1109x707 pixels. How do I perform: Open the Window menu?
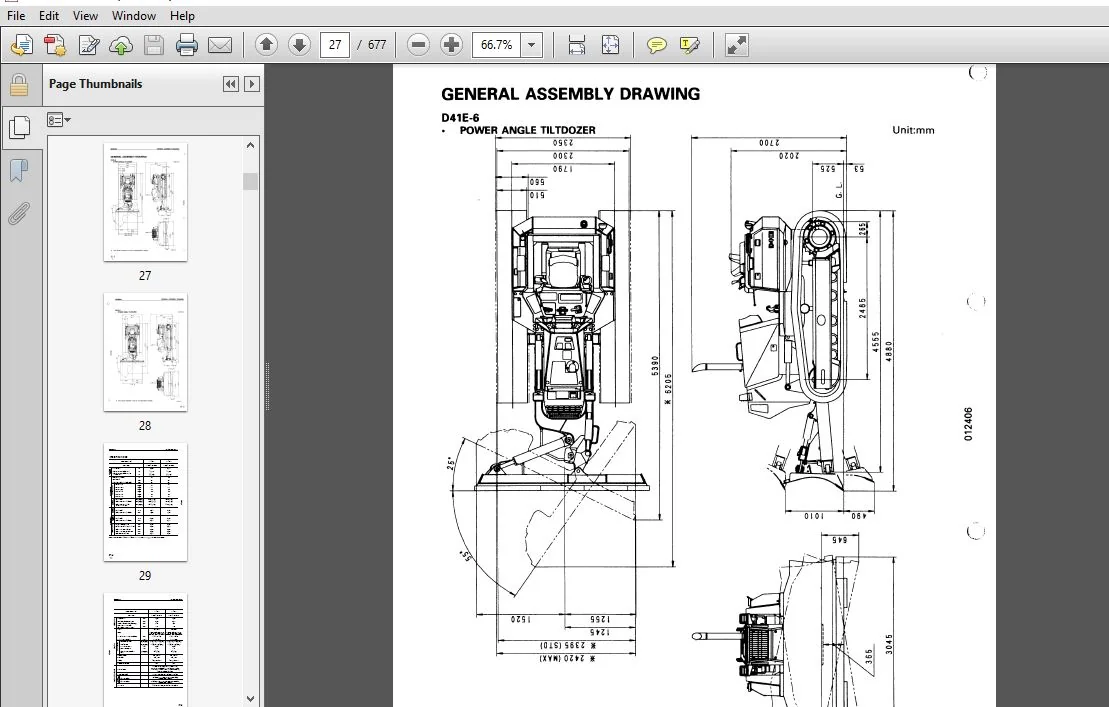tap(134, 16)
